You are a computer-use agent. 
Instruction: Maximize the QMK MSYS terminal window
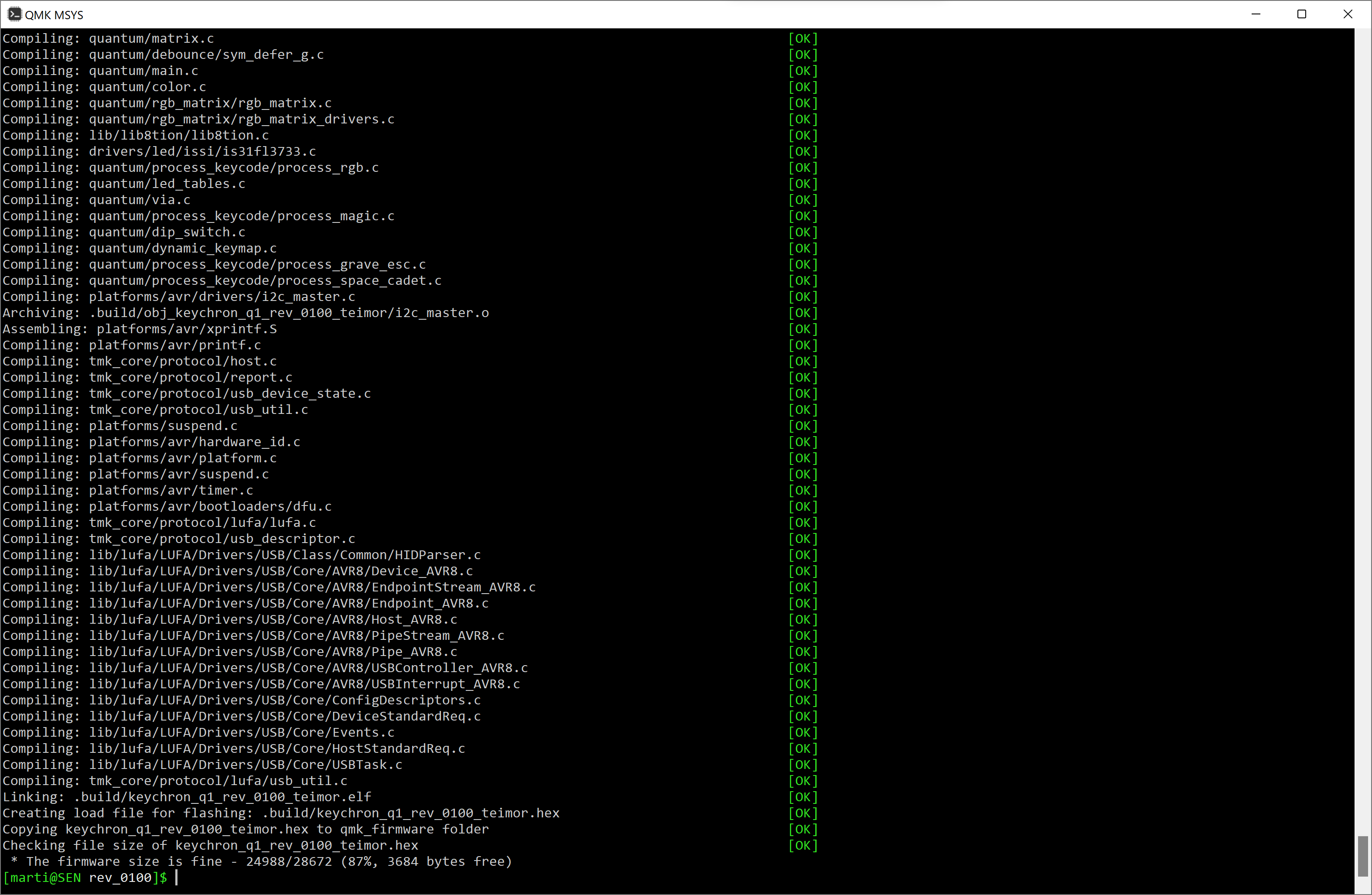(1302, 14)
